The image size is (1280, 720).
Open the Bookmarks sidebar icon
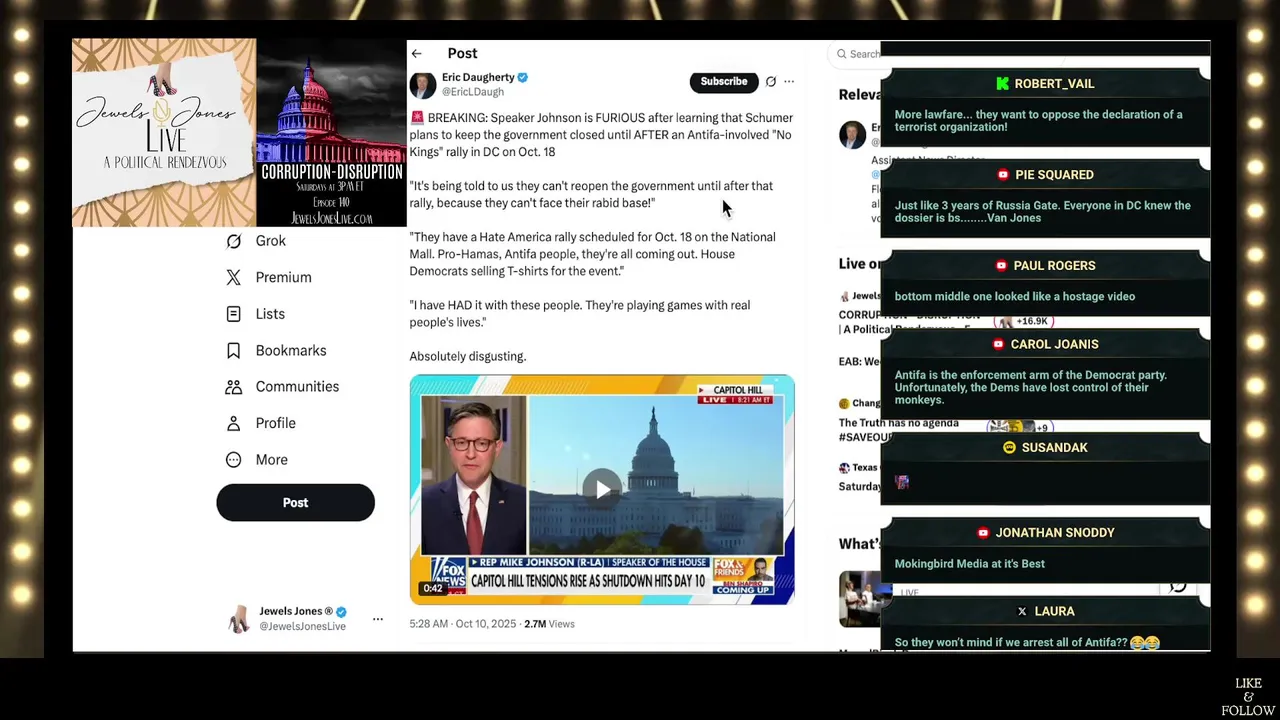point(233,350)
